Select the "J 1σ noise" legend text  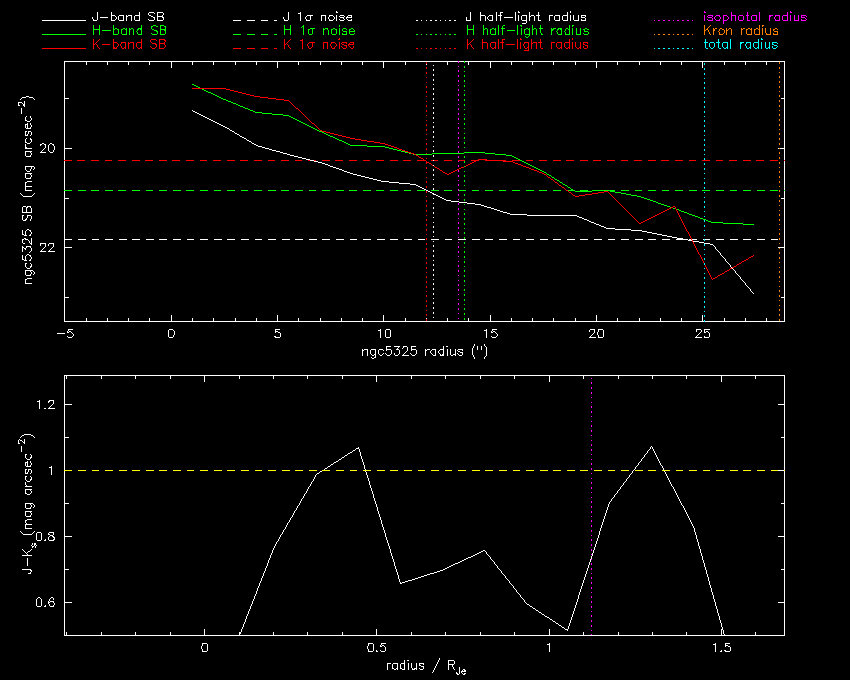(318, 17)
